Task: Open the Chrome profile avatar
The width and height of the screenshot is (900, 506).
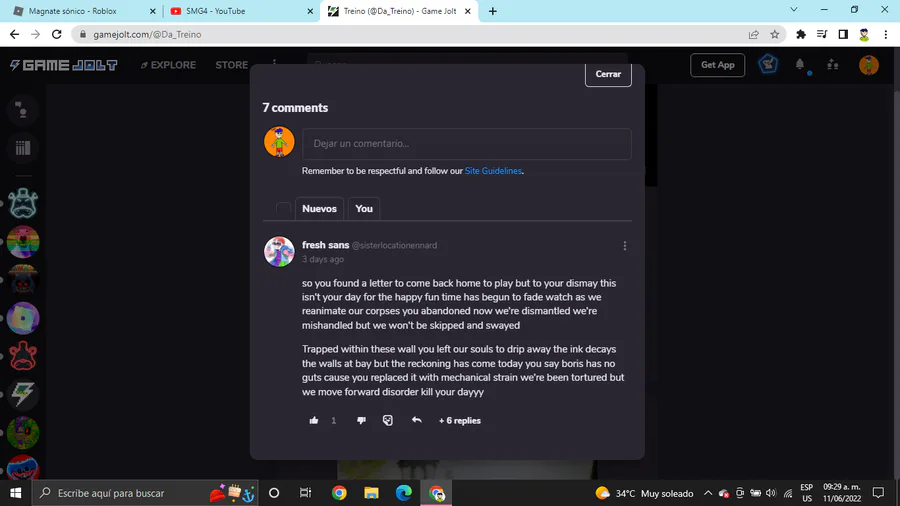Action: click(x=864, y=34)
